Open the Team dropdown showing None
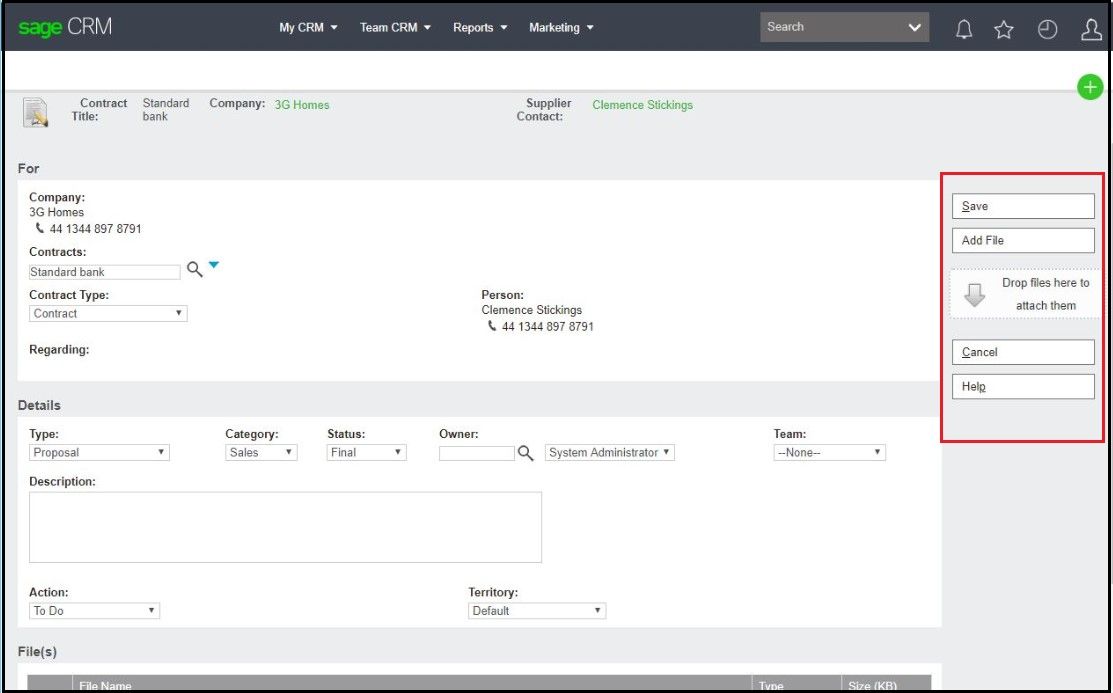This screenshot has width=1113, height=693. (x=830, y=452)
